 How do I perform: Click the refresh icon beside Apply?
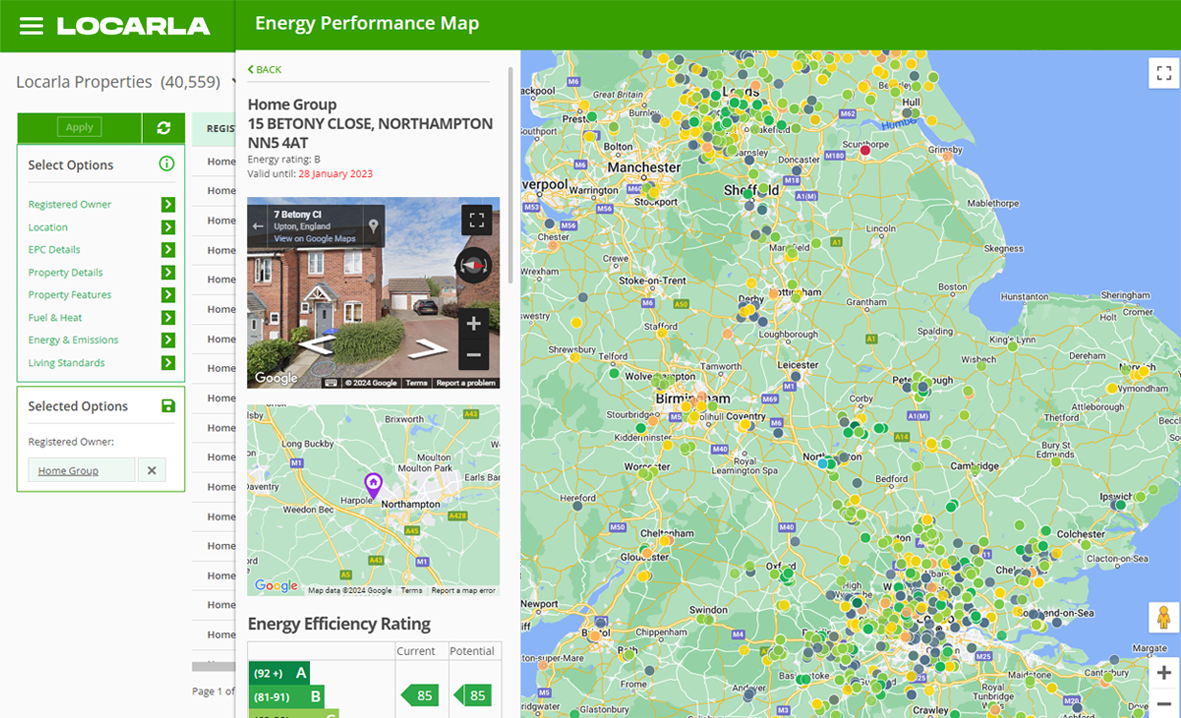pyautogui.click(x=163, y=128)
